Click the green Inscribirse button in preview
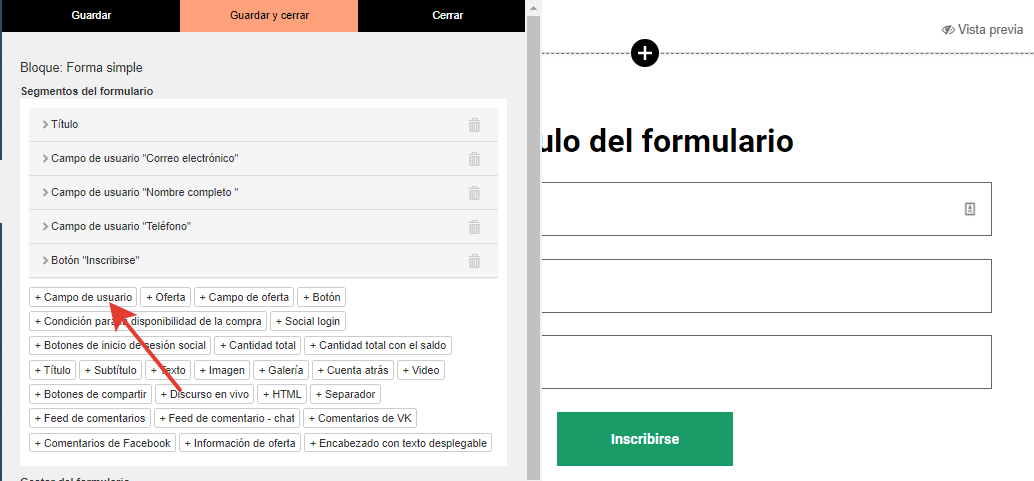The width and height of the screenshot is (1034, 481). [644, 439]
